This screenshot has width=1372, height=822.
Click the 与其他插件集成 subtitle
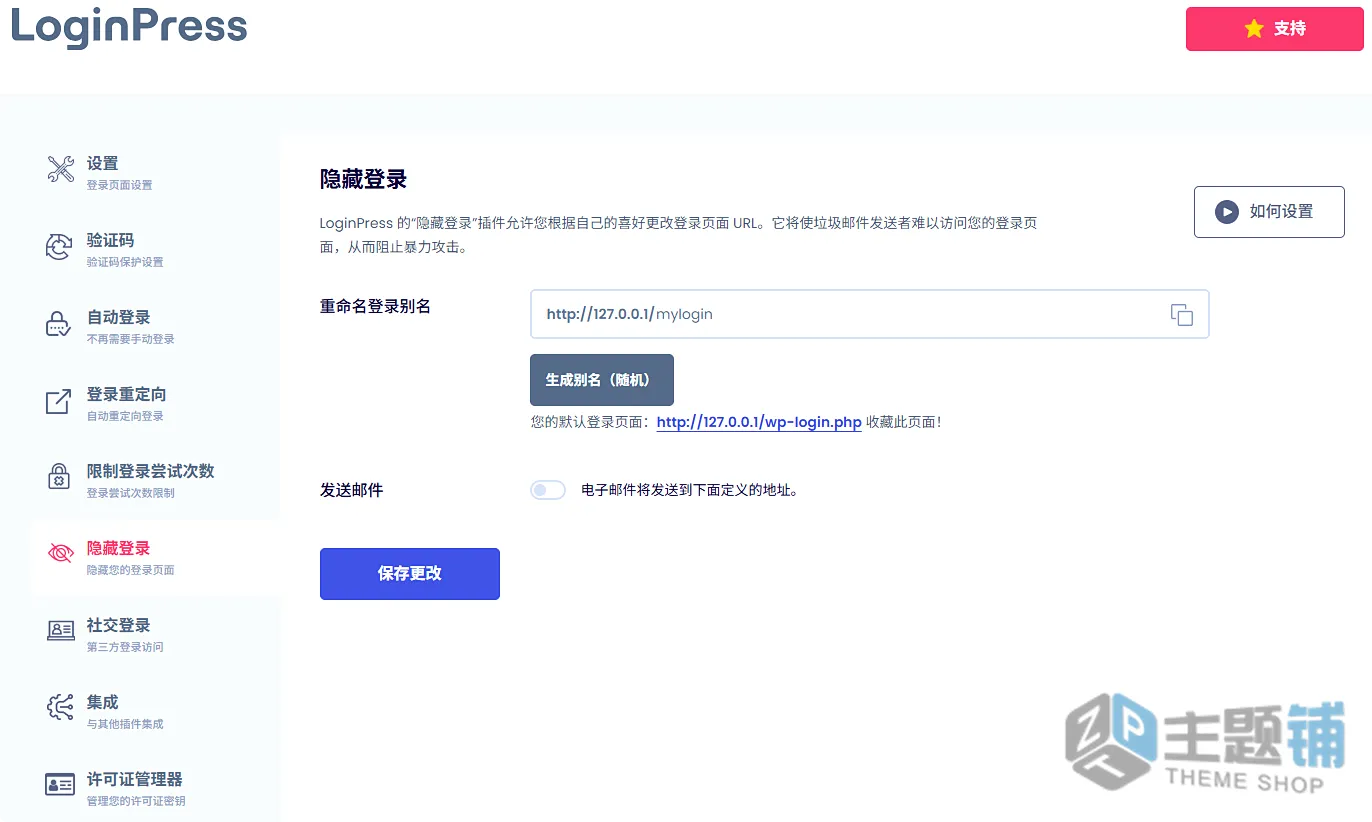[125, 724]
